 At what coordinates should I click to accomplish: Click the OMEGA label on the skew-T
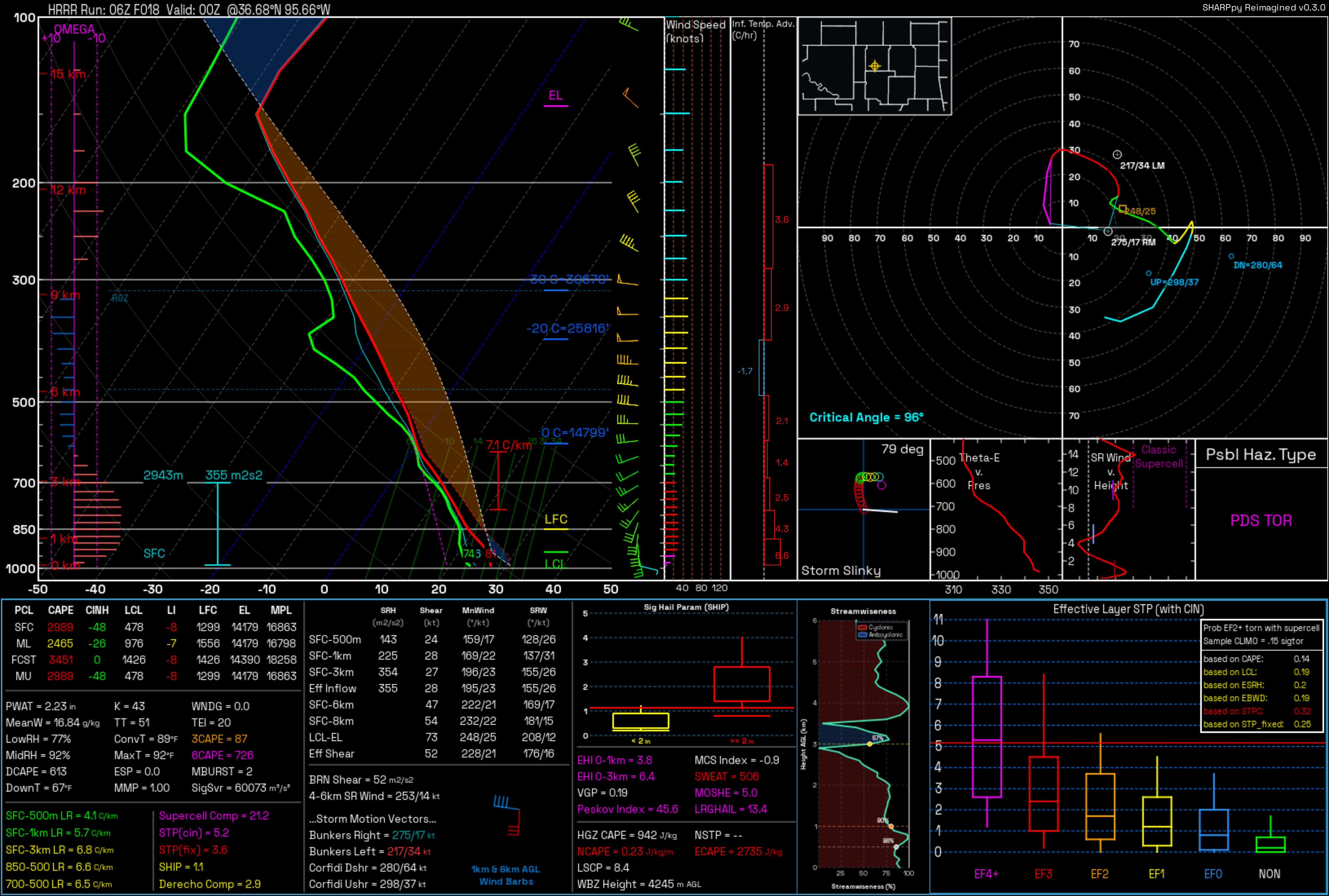[x=74, y=29]
